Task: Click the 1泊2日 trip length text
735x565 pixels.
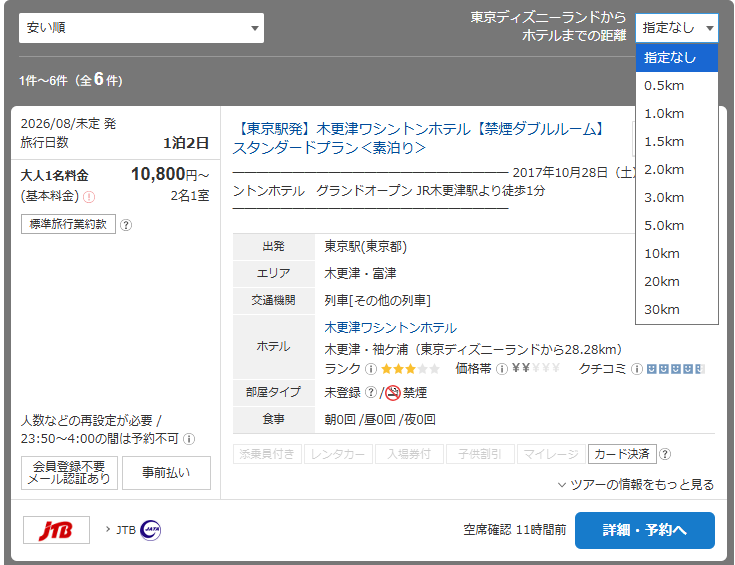Action: click(186, 143)
